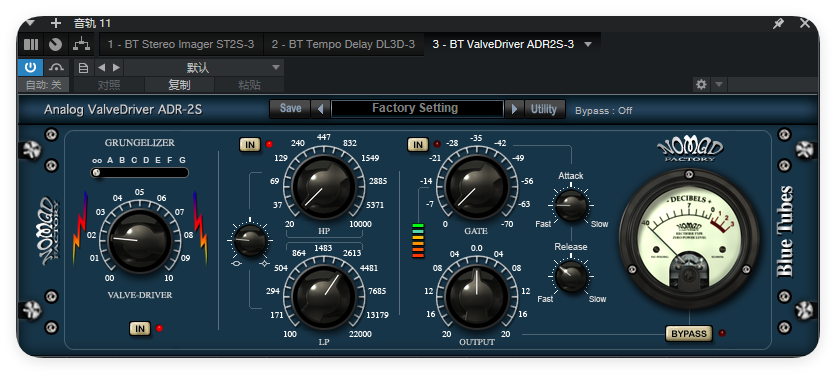Open the 默认 preset dropdown

point(204,68)
